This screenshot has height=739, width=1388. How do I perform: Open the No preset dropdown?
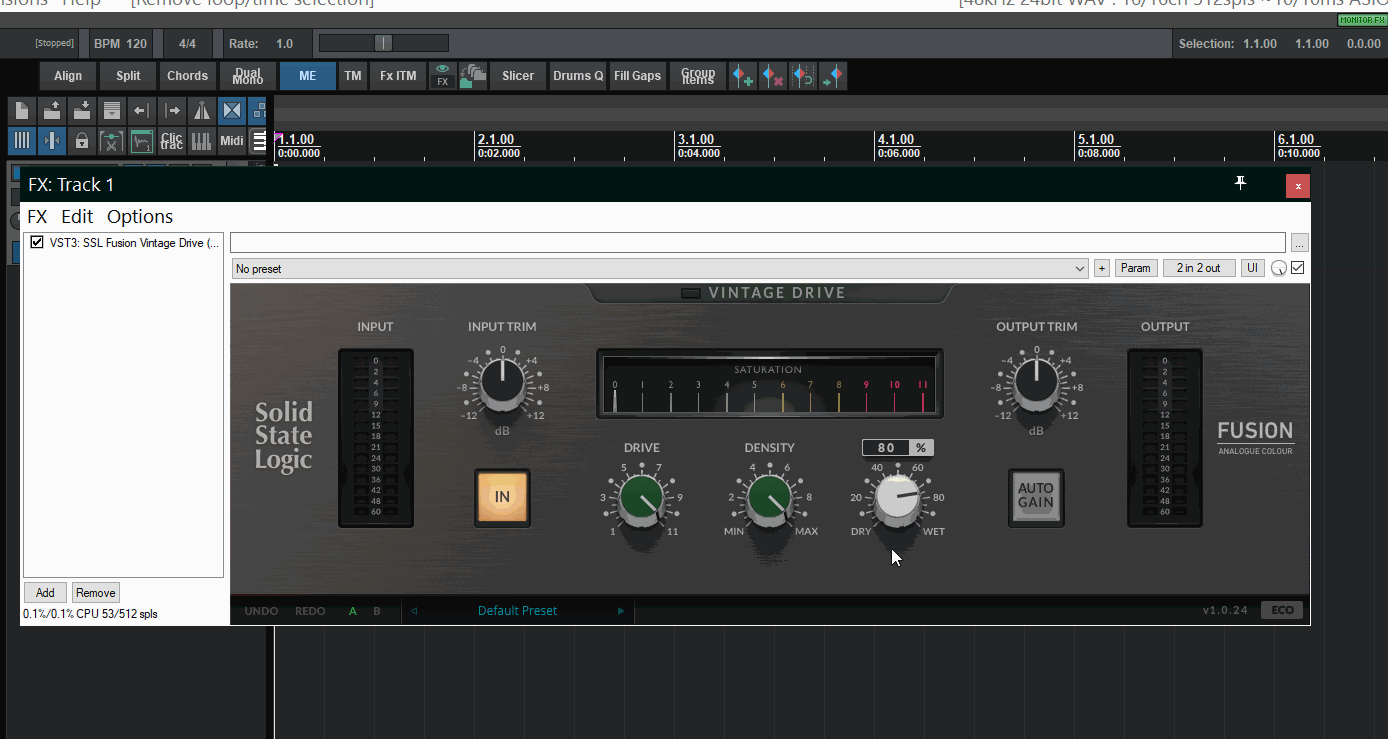(660, 269)
